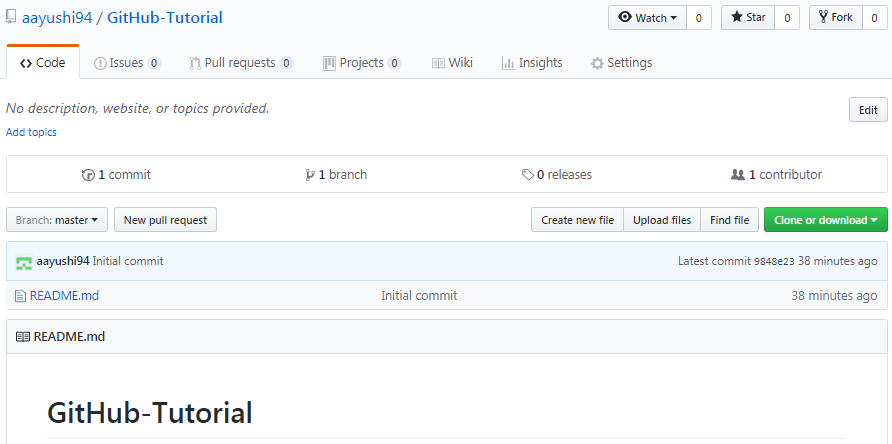
Task: Click the Create new file button
Action: coord(577,220)
